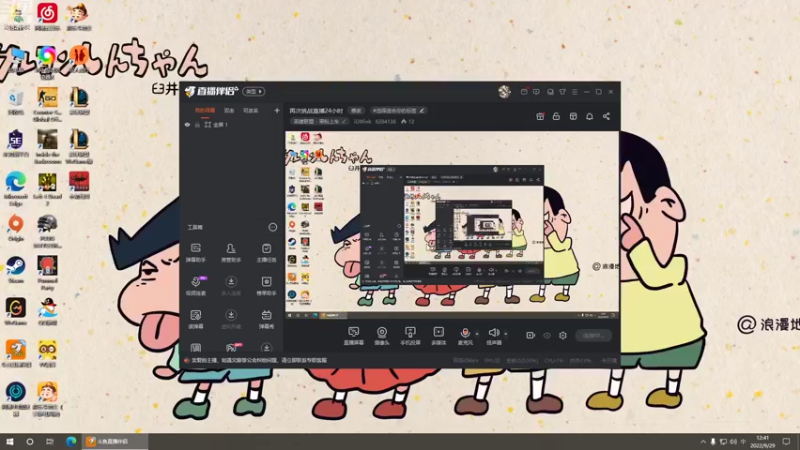Open taskbar search circle
Viewport: 800px width, 450px height.
coord(30,441)
